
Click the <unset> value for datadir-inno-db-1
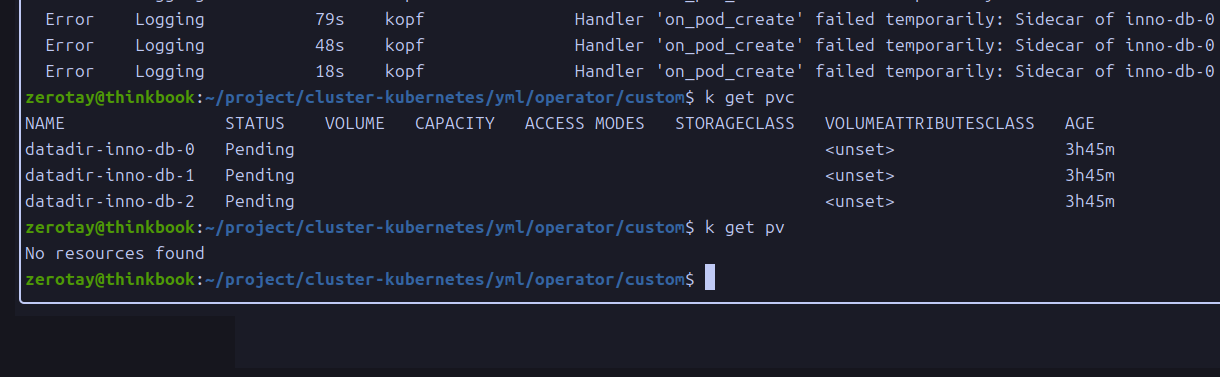[860, 175]
